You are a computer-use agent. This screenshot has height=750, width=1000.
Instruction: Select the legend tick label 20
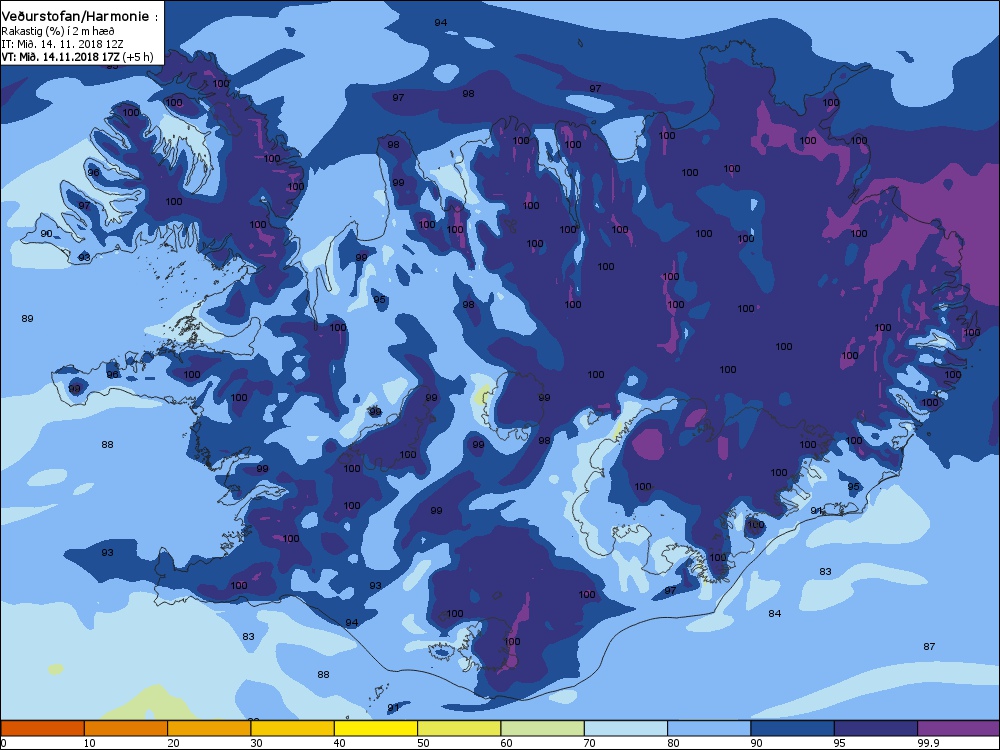click(x=173, y=743)
